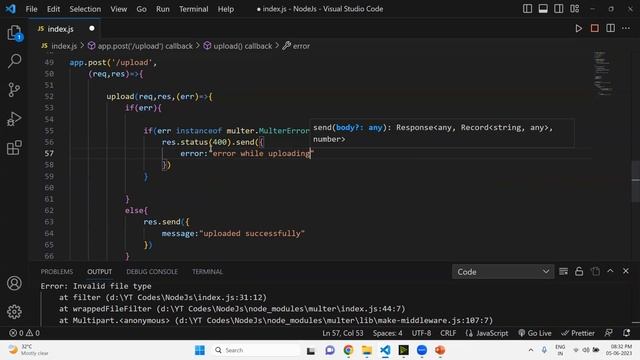Change encoding via UTF-8 status item
Screen dimensions: 640x360
421,333
